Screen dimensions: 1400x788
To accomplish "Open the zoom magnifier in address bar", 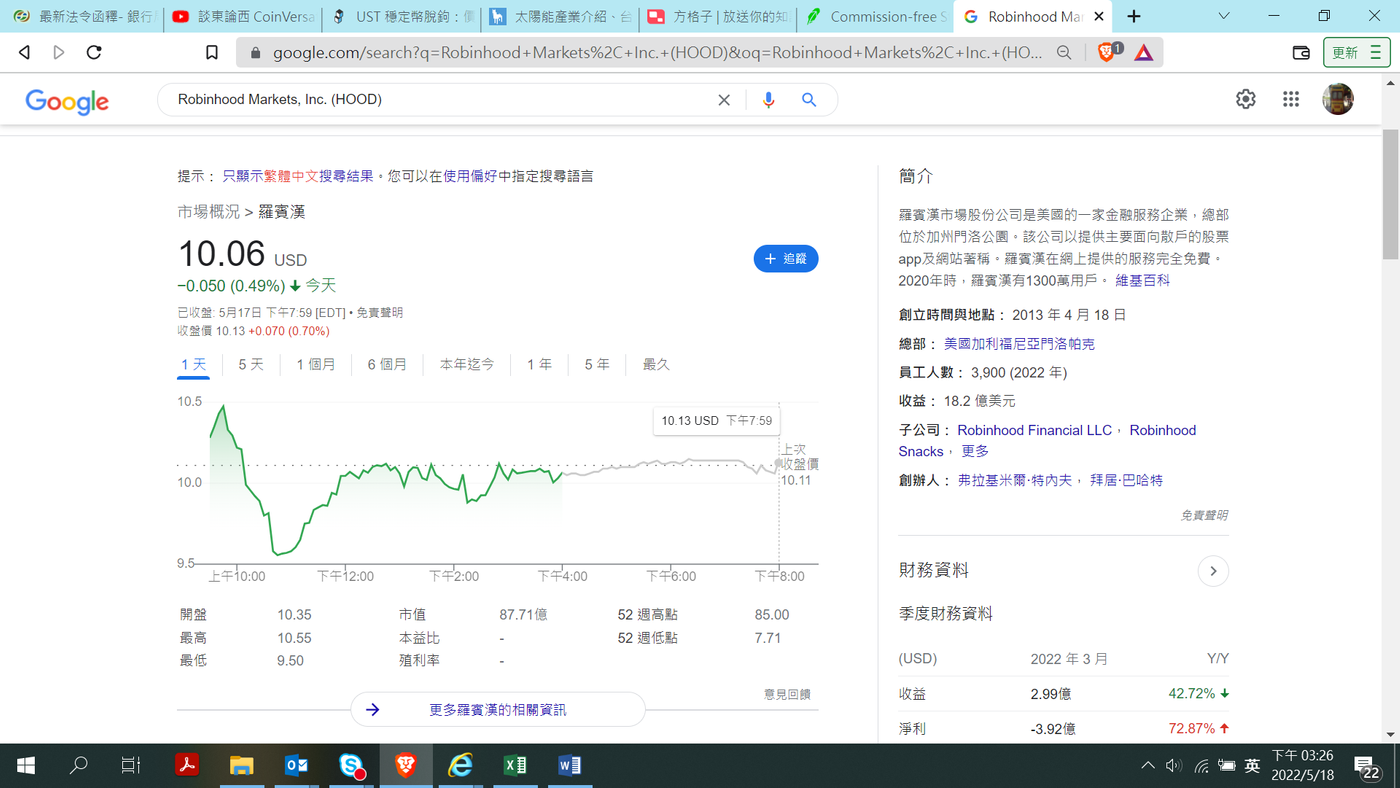I will (x=1064, y=53).
